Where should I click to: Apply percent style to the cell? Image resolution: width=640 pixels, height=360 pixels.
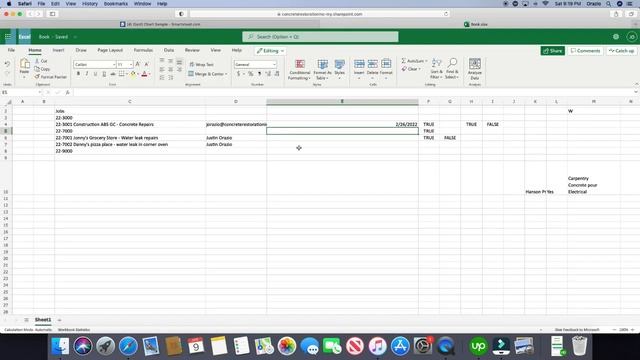click(x=251, y=74)
